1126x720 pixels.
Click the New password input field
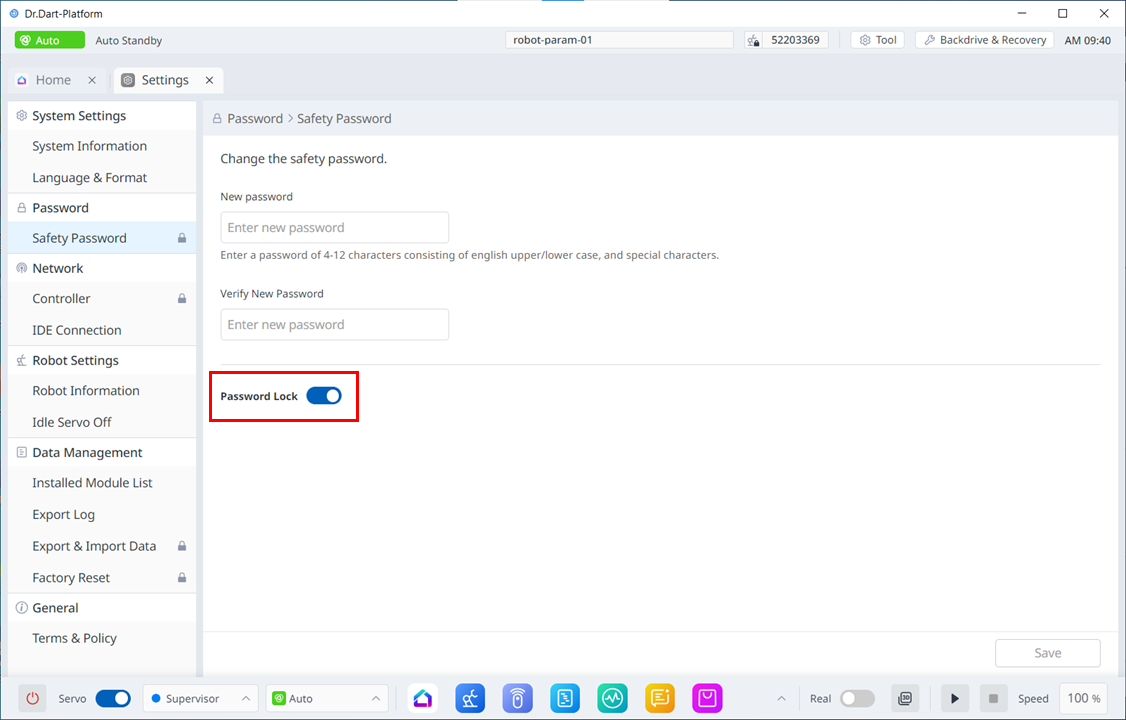[334, 227]
